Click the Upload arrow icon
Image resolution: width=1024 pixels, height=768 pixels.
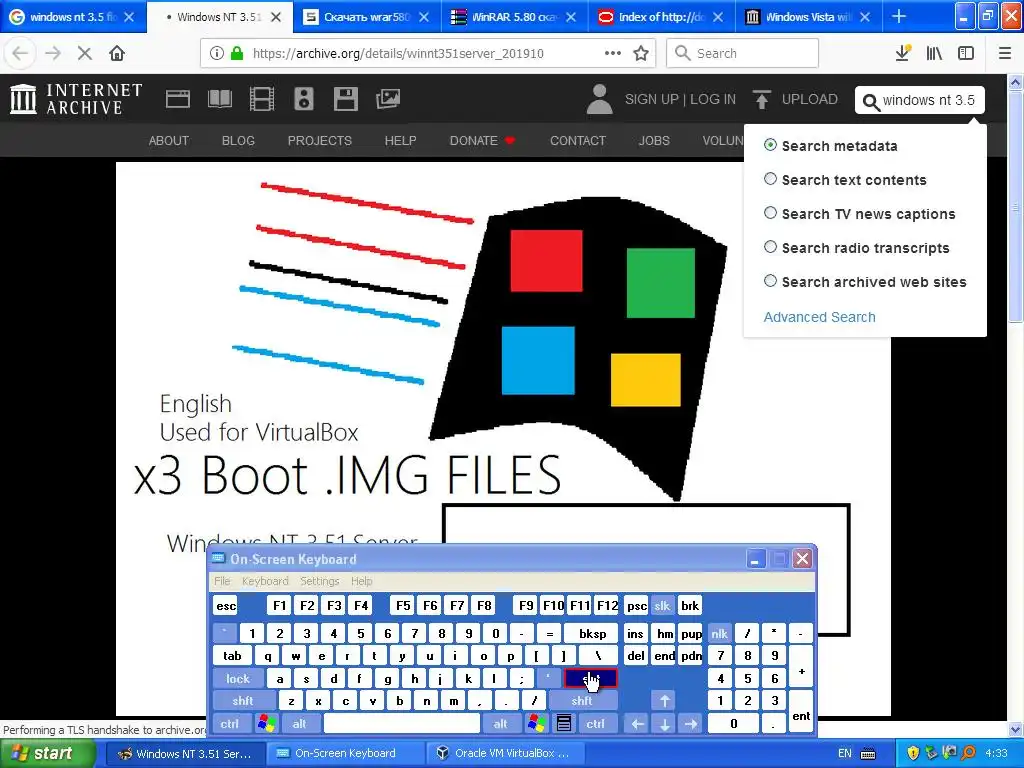pos(761,99)
